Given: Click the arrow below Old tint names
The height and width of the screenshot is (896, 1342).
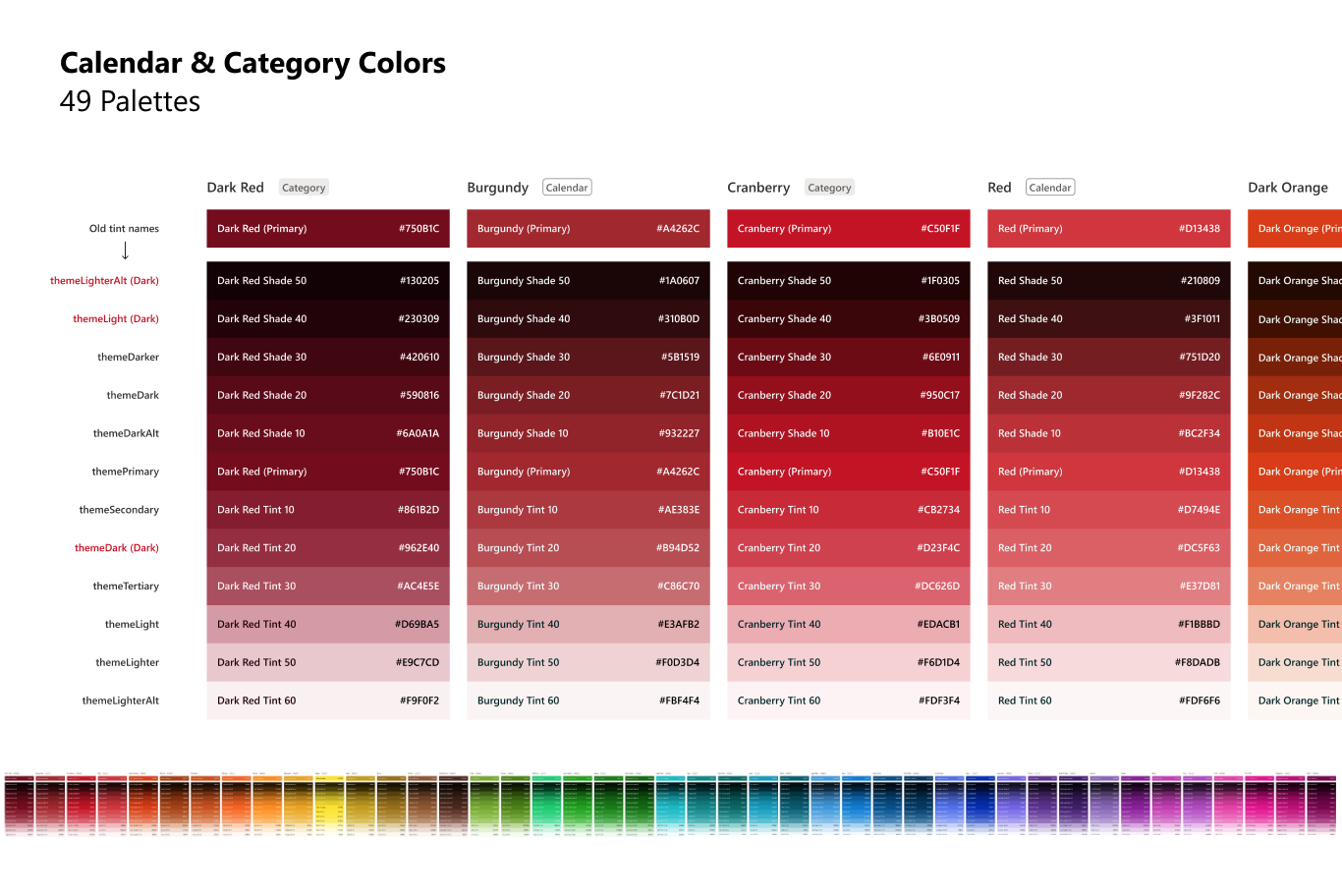Looking at the screenshot, I should pyautogui.click(x=125, y=251).
